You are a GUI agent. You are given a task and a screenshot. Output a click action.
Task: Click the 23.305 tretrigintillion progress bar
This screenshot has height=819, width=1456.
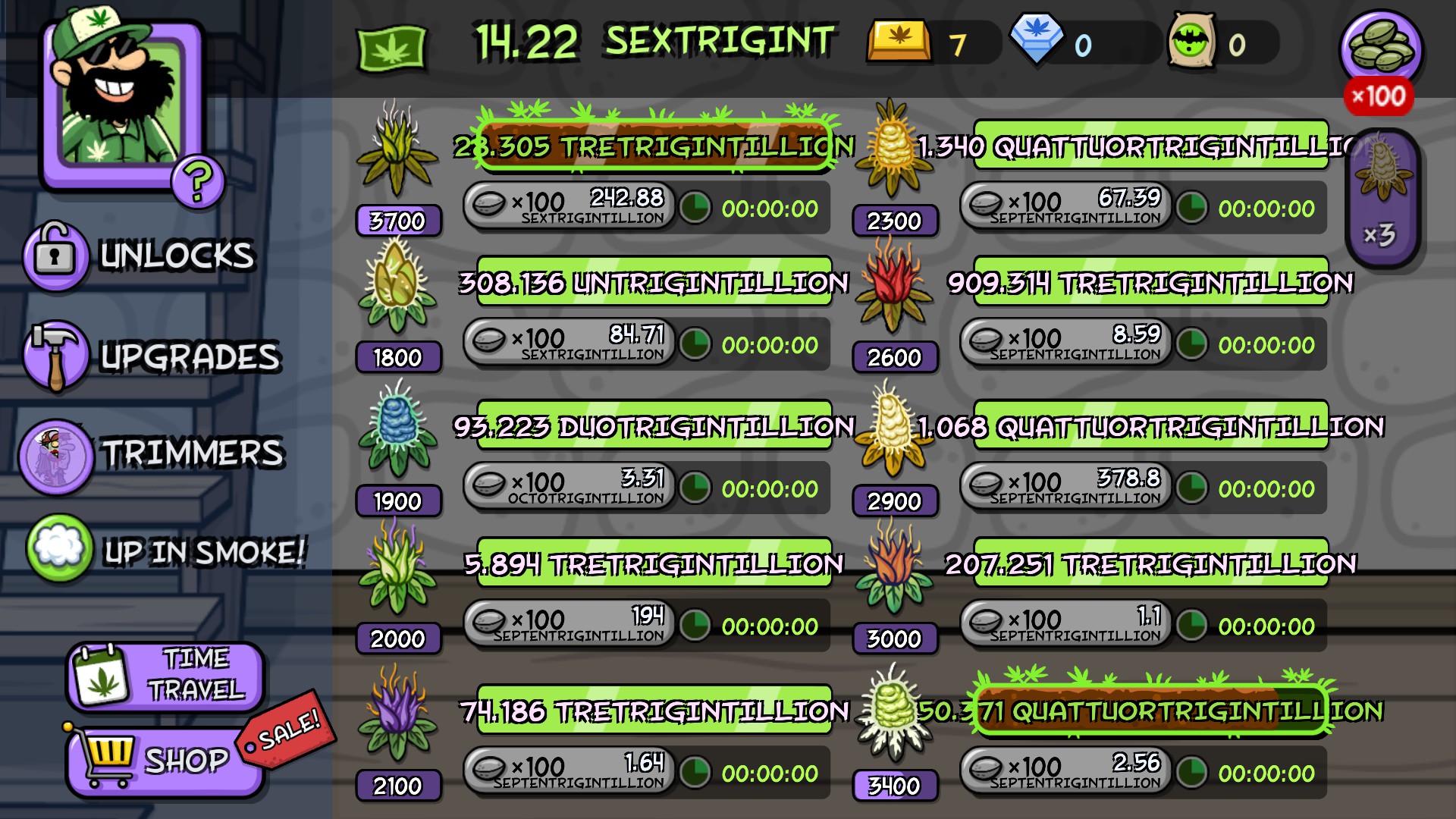(654, 145)
